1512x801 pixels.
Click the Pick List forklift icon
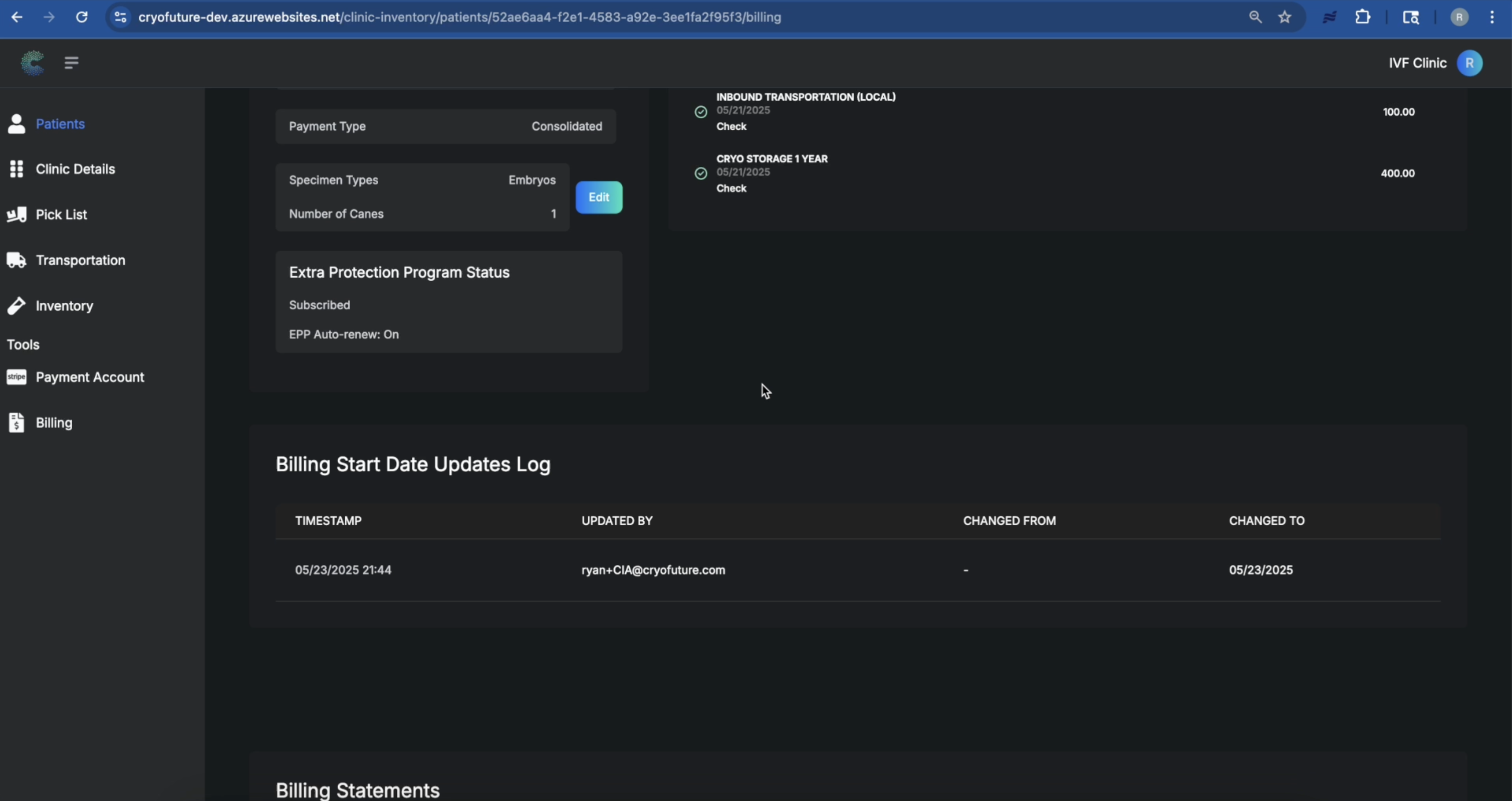tap(17, 215)
